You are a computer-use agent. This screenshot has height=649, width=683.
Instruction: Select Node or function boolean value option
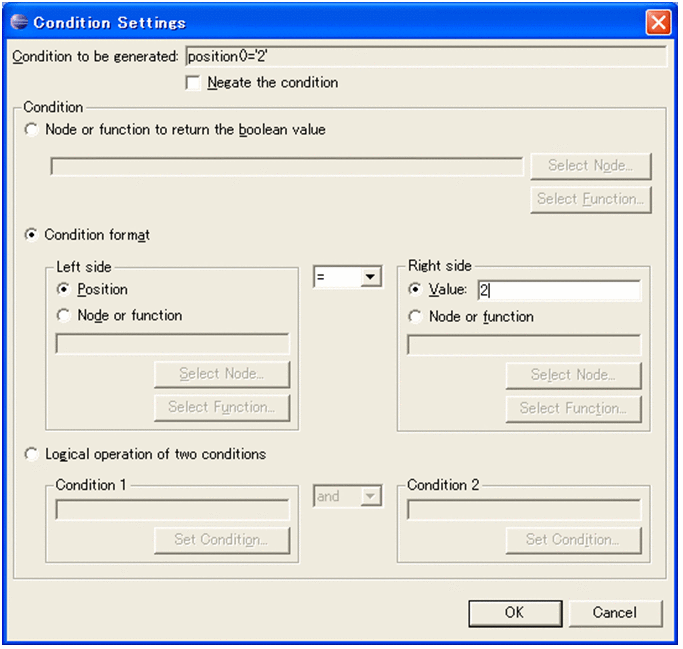[x=33, y=130]
